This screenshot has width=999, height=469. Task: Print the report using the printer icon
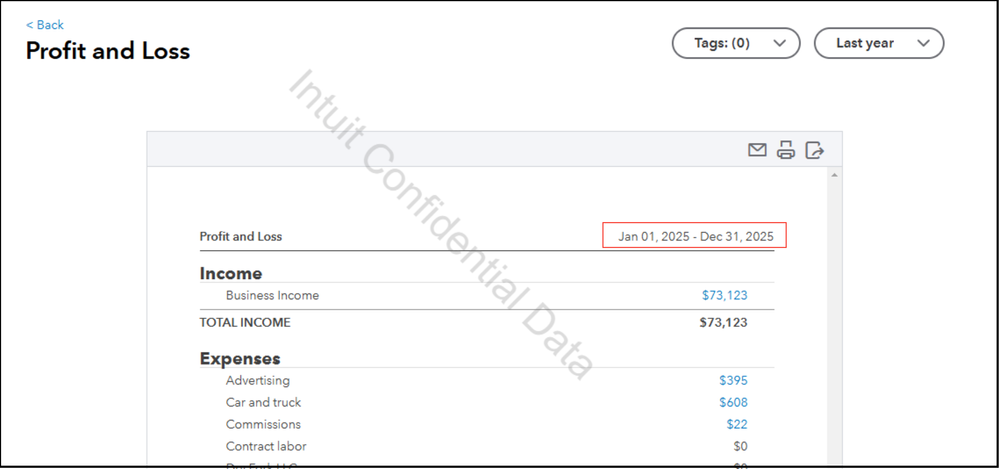click(786, 151)
